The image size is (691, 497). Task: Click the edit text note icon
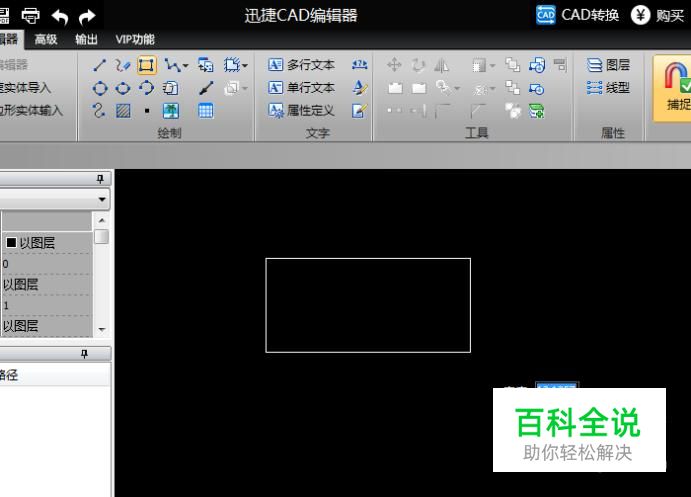click(359, 111)
